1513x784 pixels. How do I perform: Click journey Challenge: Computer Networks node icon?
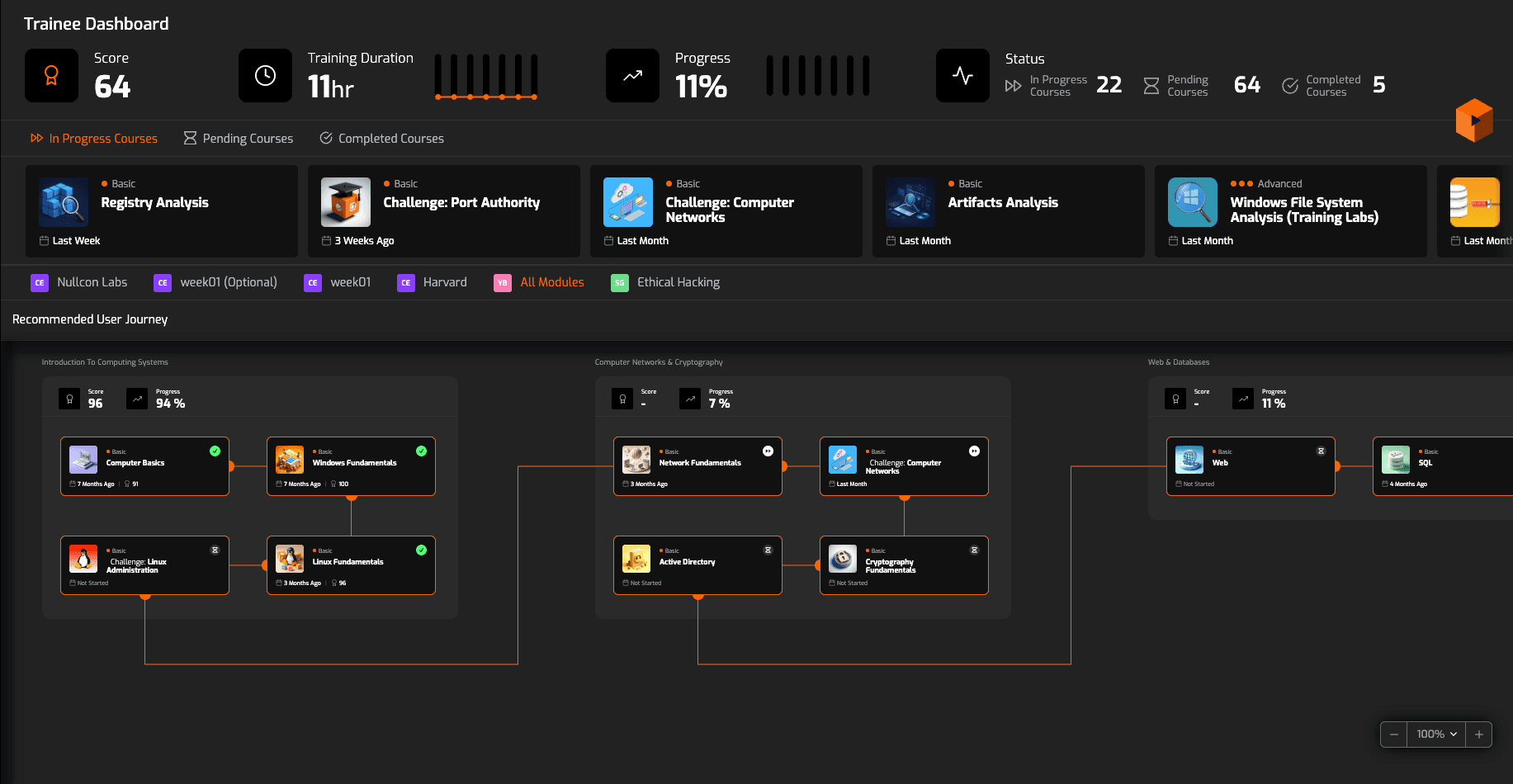pos(843,460)
